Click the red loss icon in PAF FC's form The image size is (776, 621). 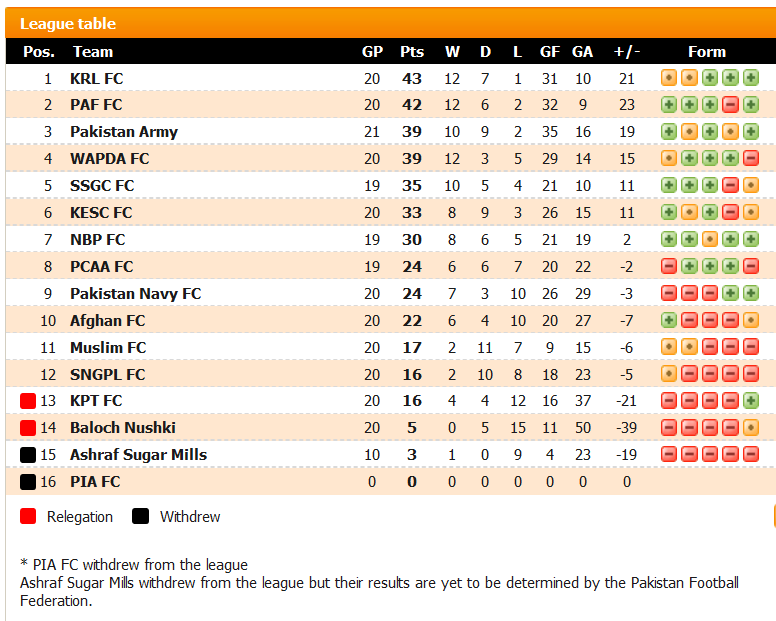coord(730,104)
